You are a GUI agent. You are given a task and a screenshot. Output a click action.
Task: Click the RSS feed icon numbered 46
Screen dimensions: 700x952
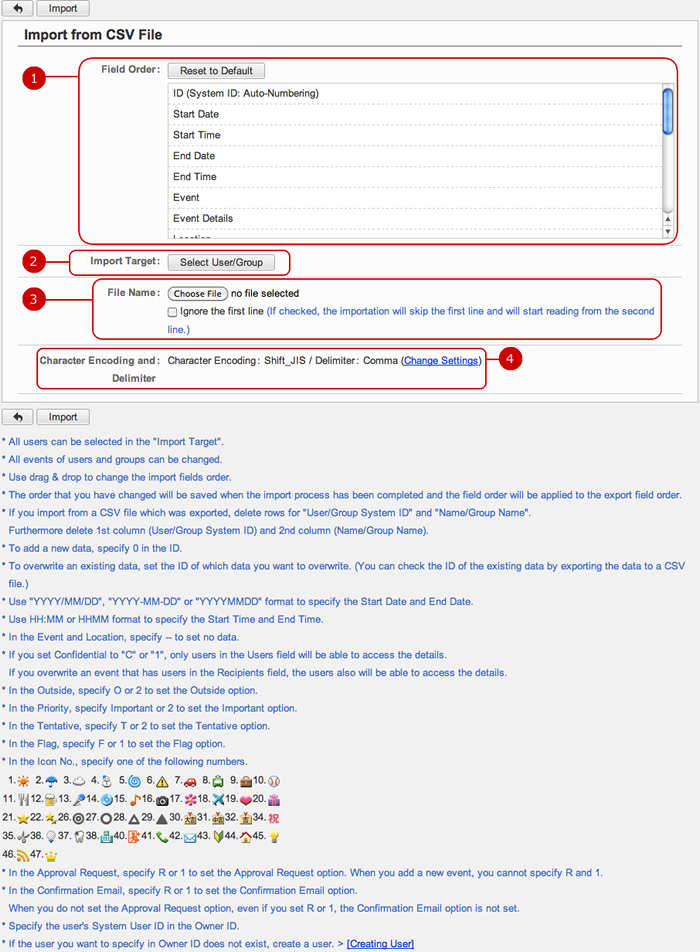[x=23, y=855]
